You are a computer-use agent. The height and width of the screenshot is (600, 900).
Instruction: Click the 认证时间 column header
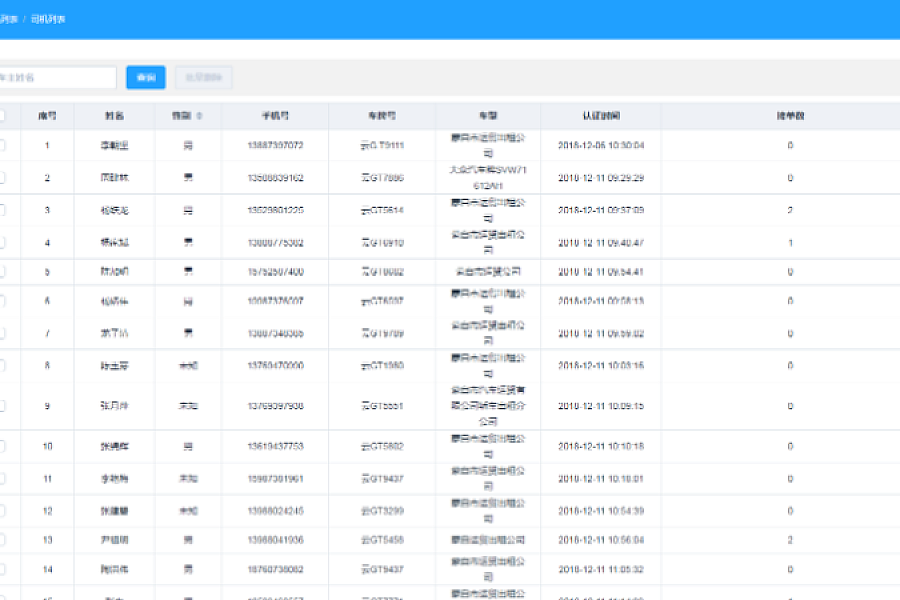tap(600, 116)
